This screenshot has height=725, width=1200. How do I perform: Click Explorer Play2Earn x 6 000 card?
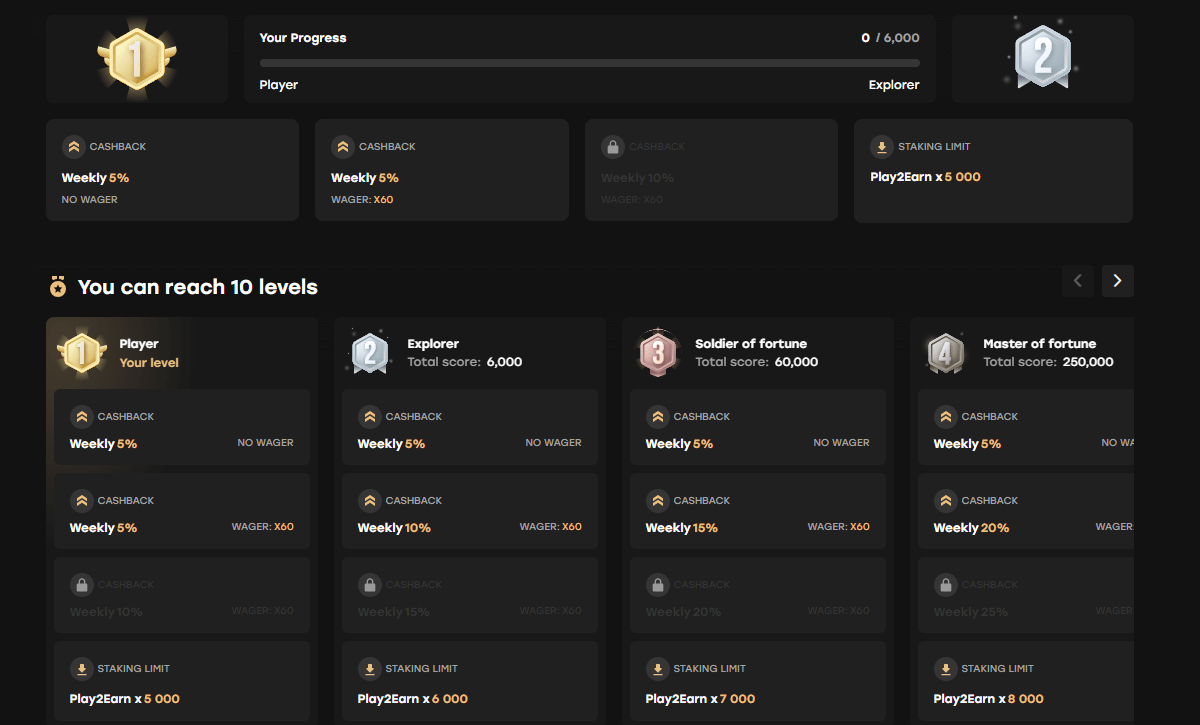tap(469, 680)
